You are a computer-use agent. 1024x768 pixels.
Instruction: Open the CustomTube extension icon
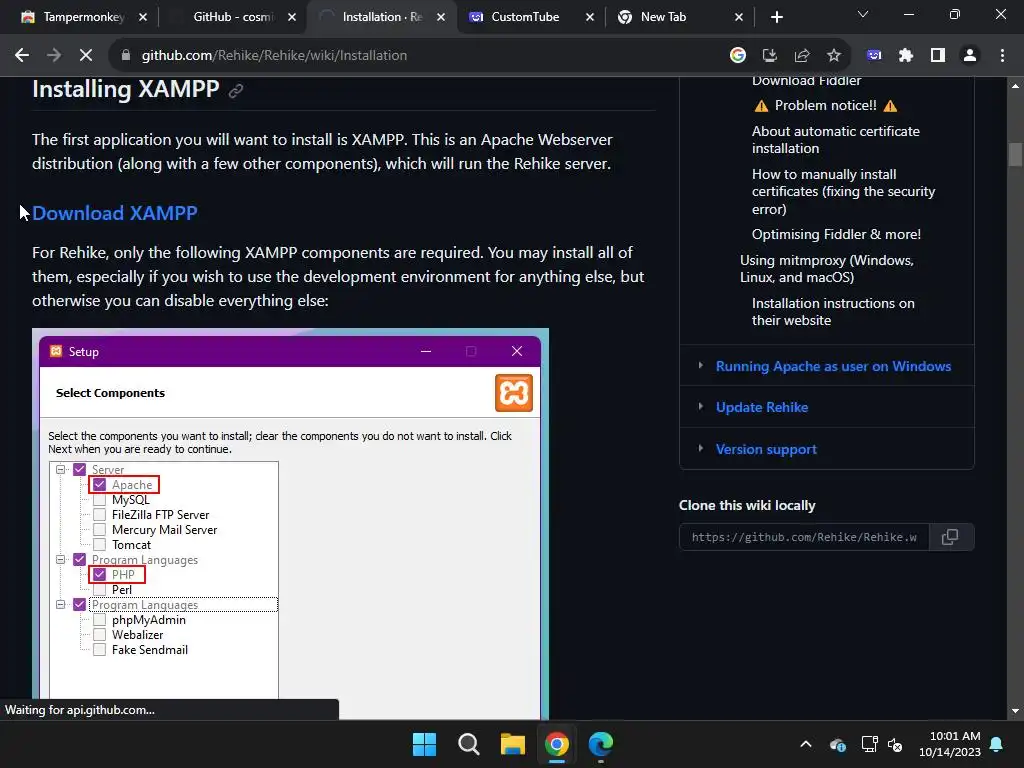874,56
